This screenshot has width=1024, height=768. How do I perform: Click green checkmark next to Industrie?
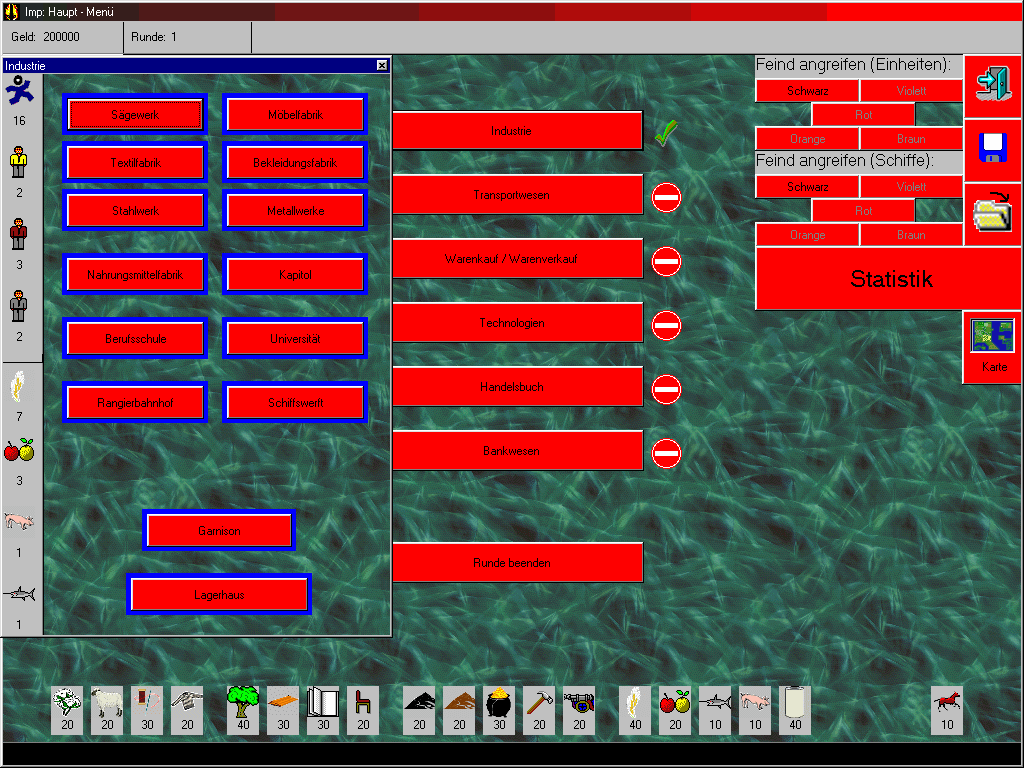pos(666,132)
